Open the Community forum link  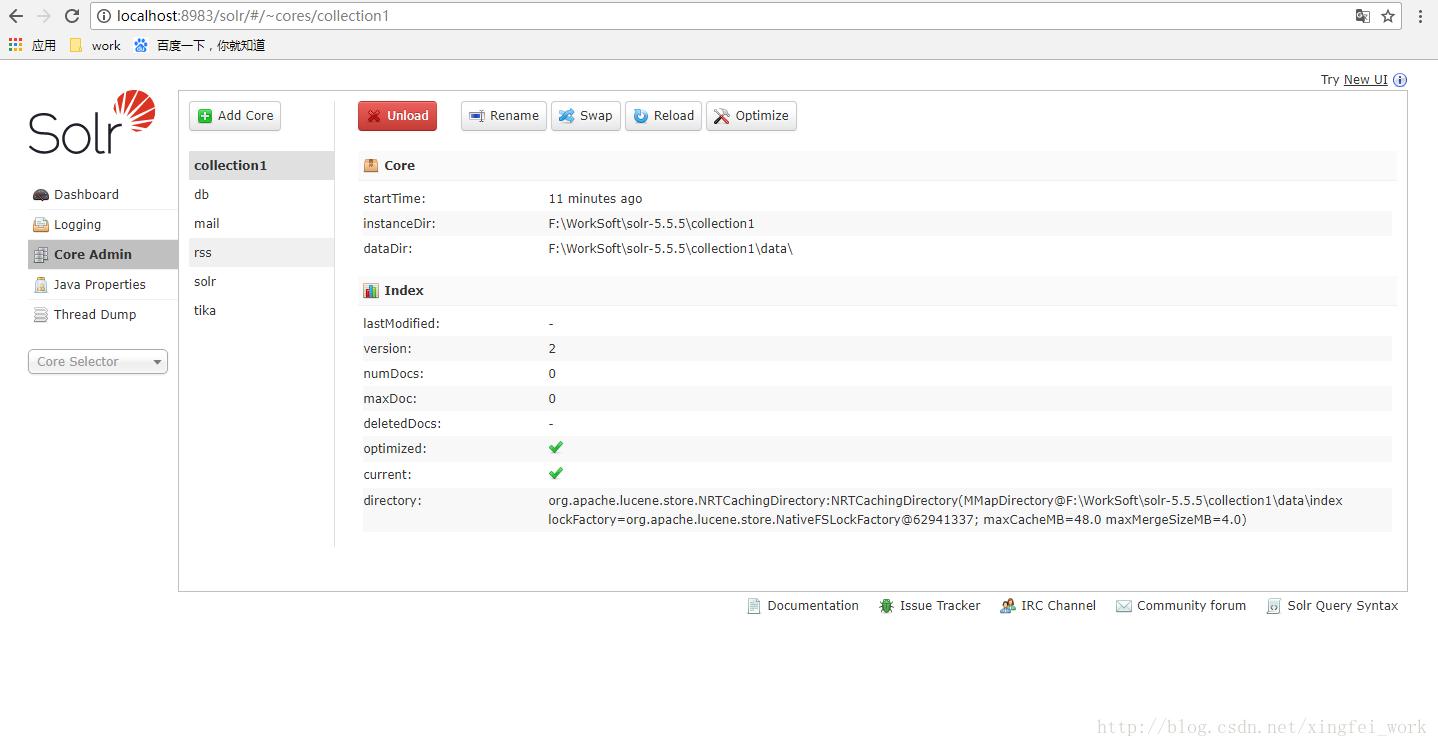tap(1191, 606)
